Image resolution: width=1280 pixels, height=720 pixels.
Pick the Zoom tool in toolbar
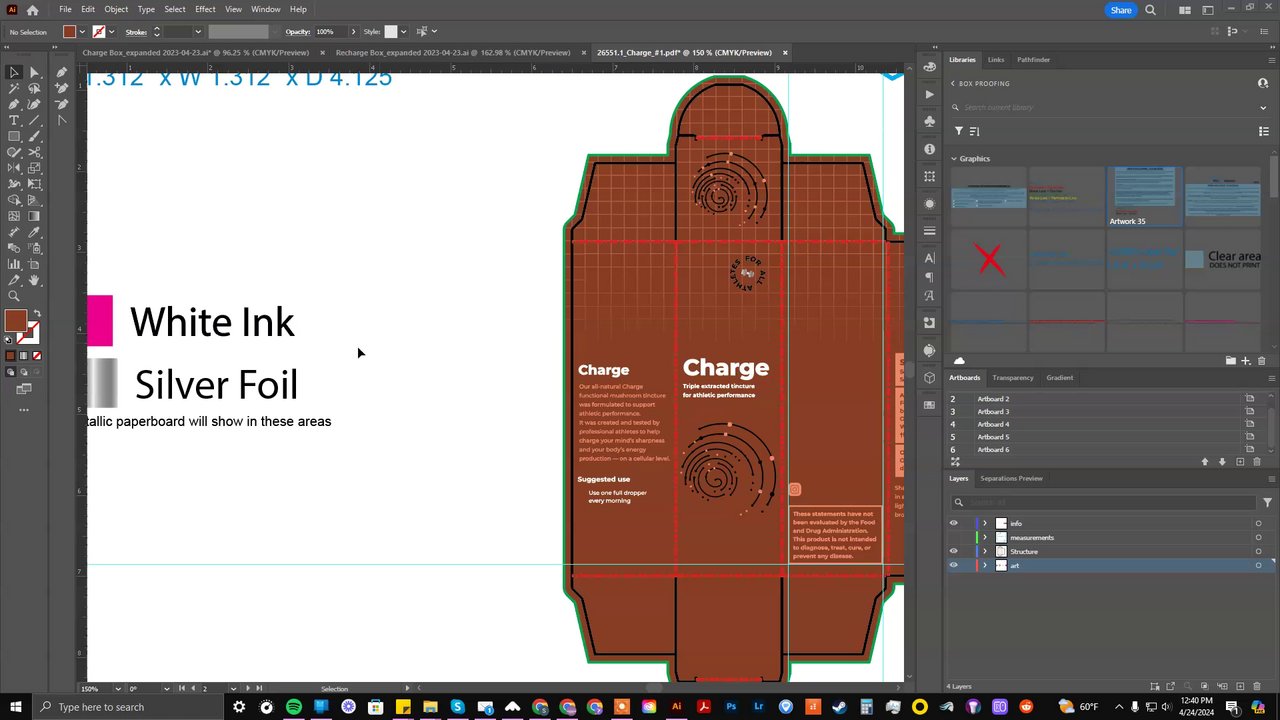(x=14, y=297)
